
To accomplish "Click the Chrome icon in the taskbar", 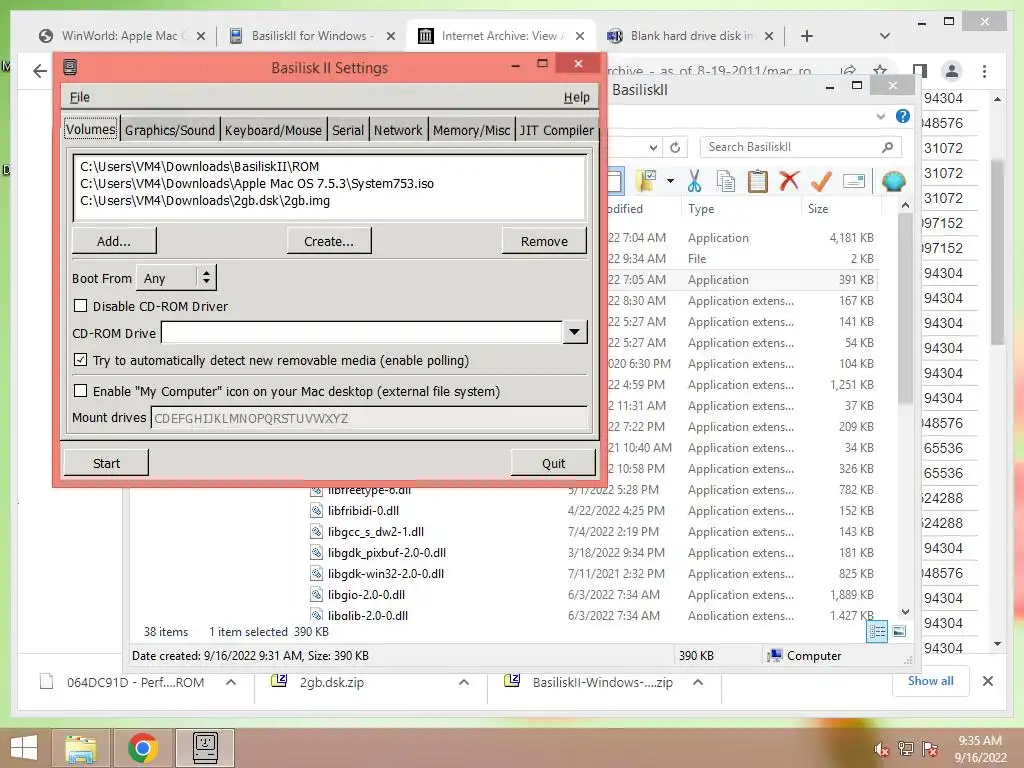I will pos(142,748).
